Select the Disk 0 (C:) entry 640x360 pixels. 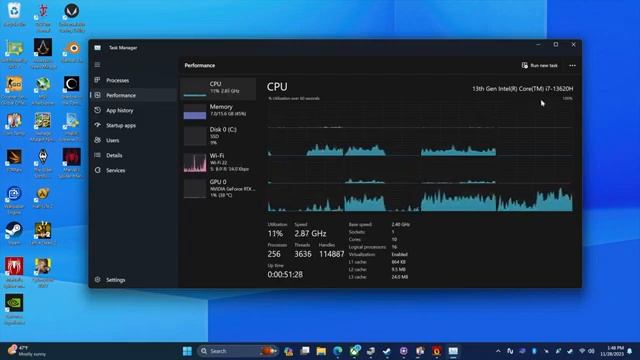pyautogui.click(x=218, y=136)
